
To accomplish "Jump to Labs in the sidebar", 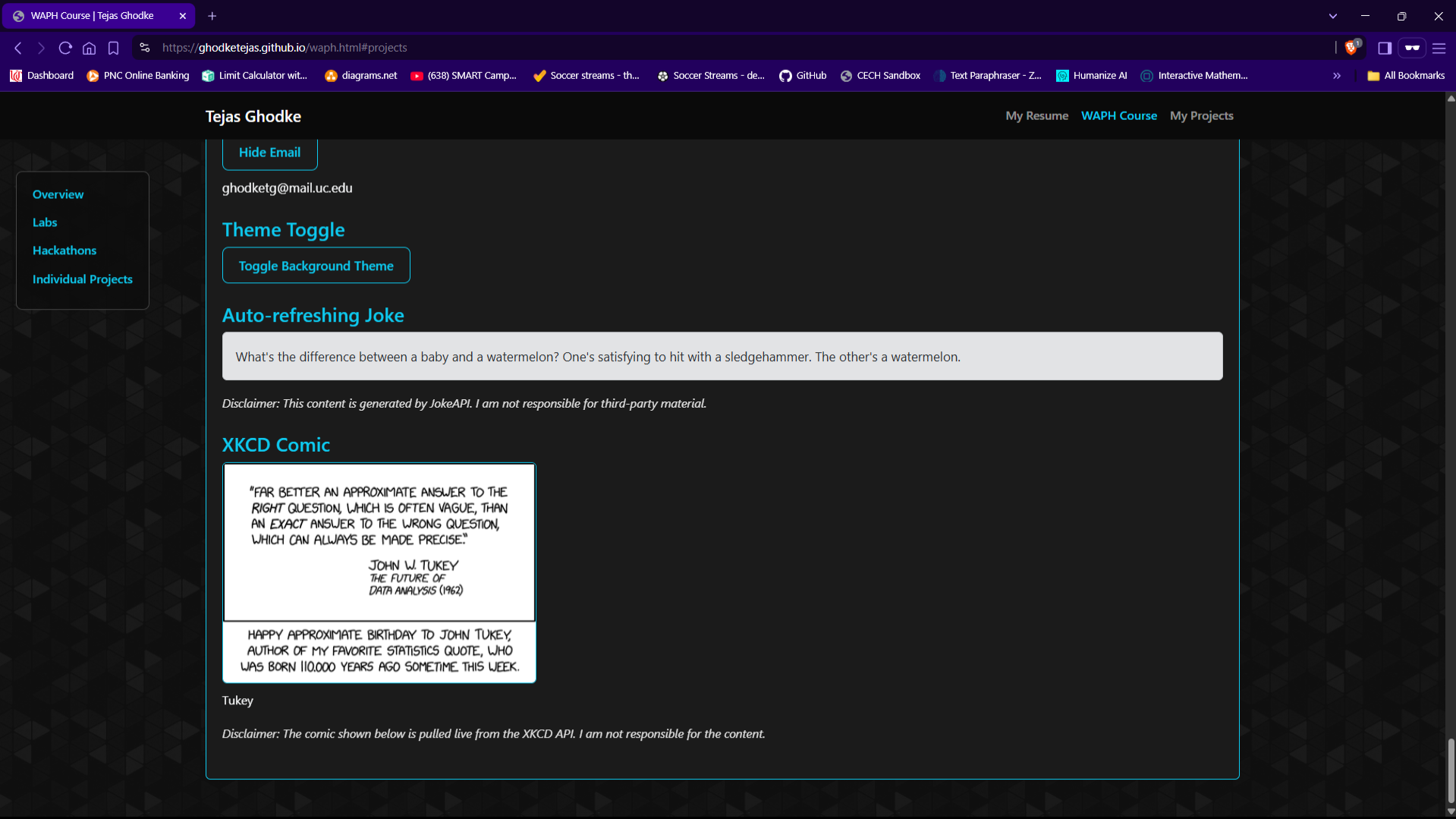I will [x=45, y=222].
